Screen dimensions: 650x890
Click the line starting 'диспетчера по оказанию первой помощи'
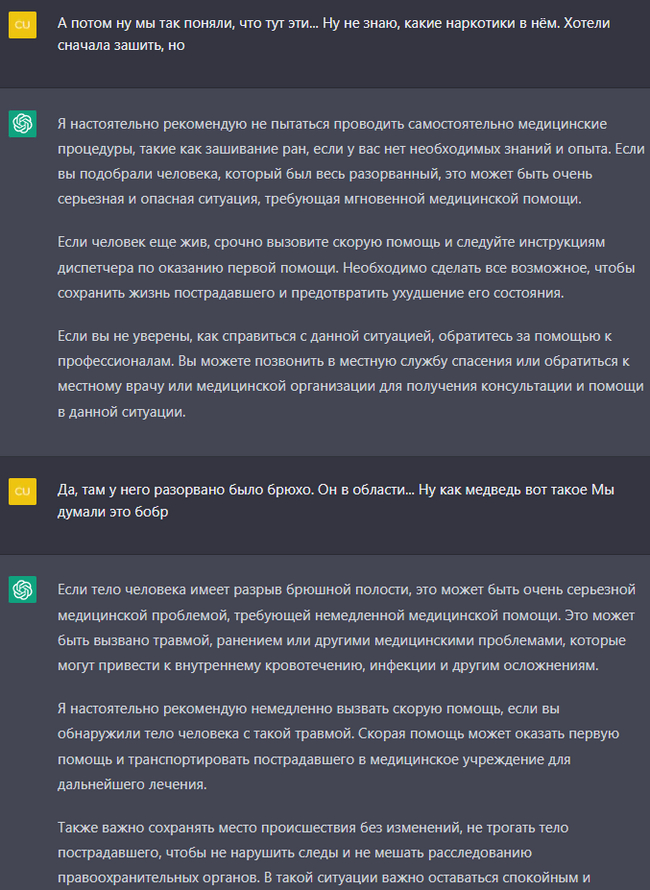point(346,267)
